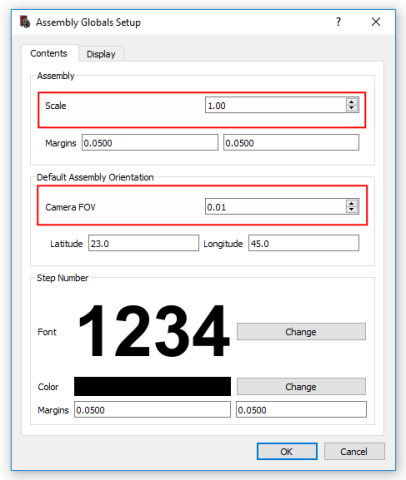Increase Scale with the up arrow
Screen dimensions: 406x480
point(351,102)
